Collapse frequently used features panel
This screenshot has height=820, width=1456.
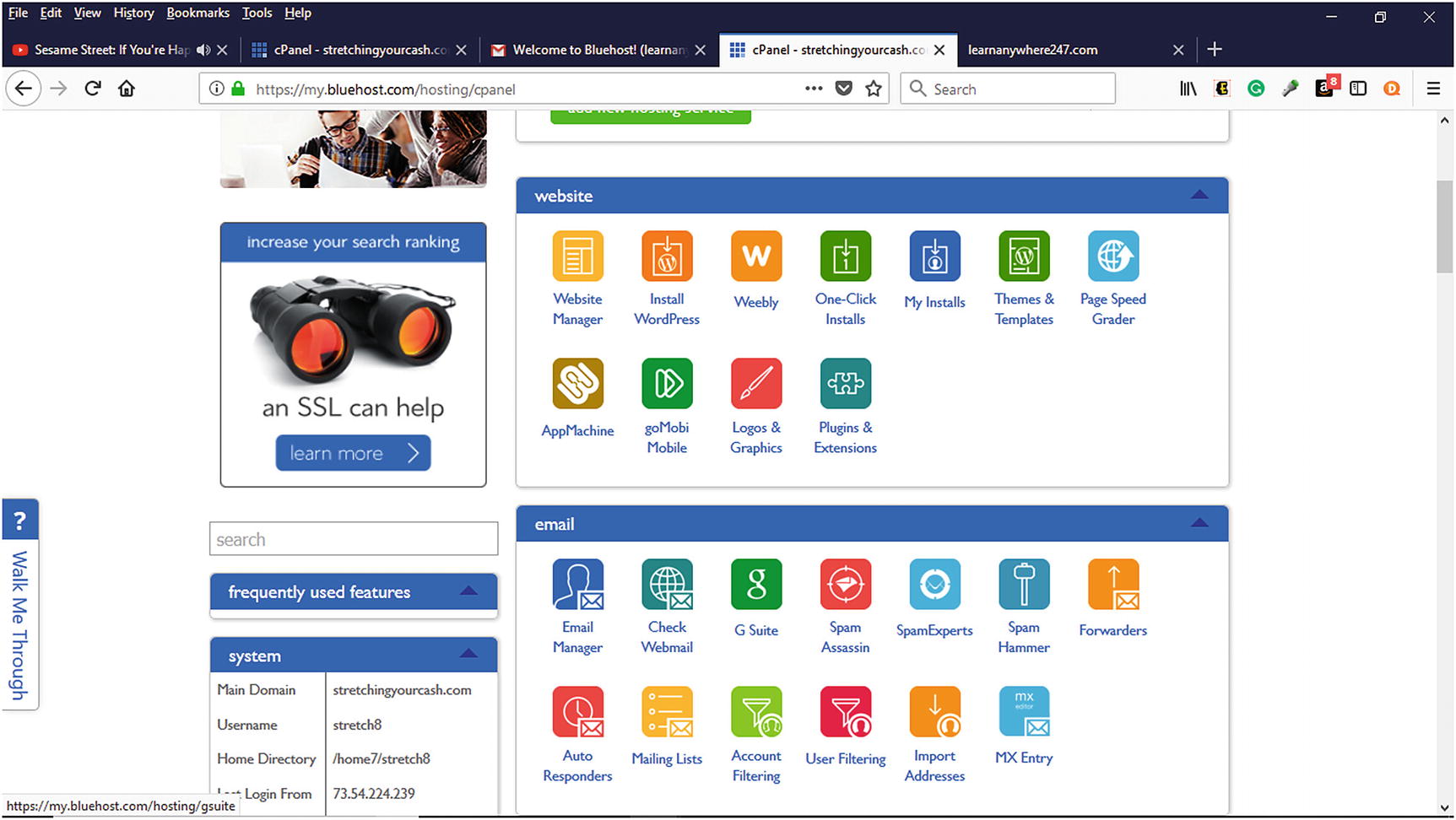[x=468, y=591]
